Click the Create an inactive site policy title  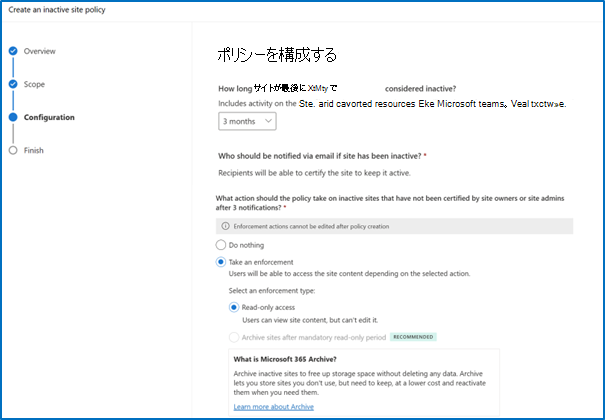point(57,10)
